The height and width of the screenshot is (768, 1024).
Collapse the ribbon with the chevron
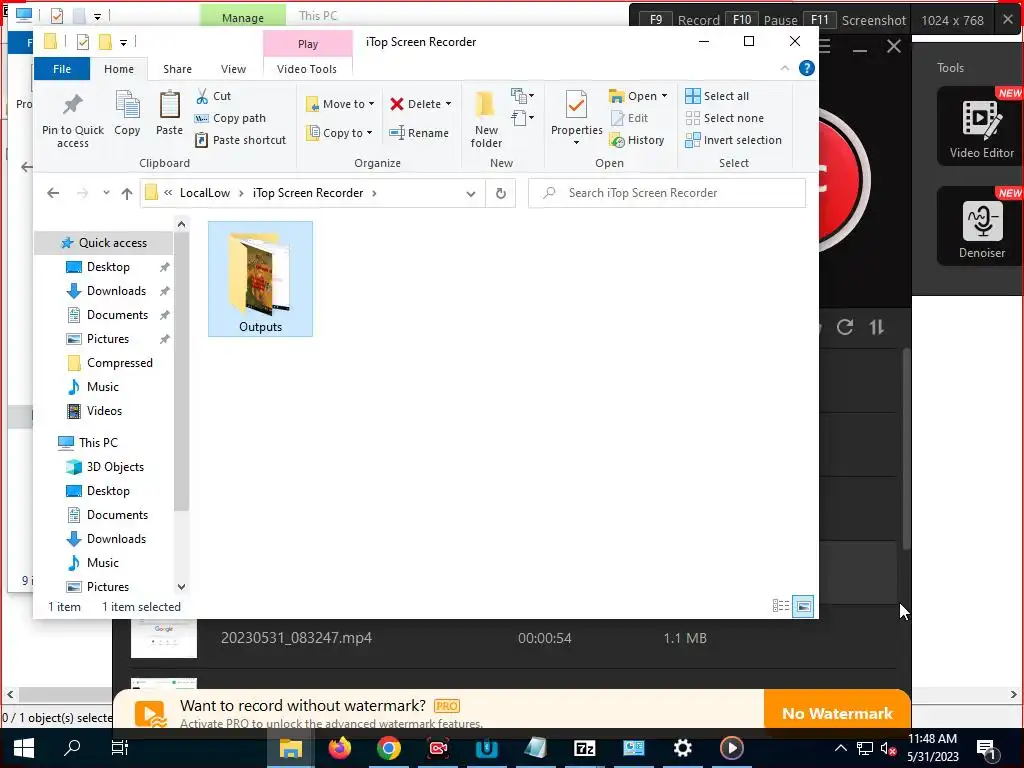(785, 68)
